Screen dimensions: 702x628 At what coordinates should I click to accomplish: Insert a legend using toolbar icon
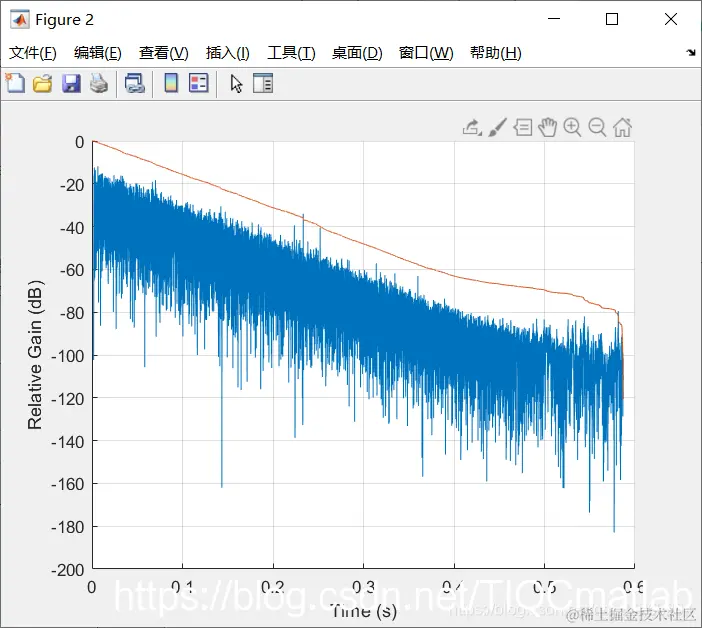point(199,83)
